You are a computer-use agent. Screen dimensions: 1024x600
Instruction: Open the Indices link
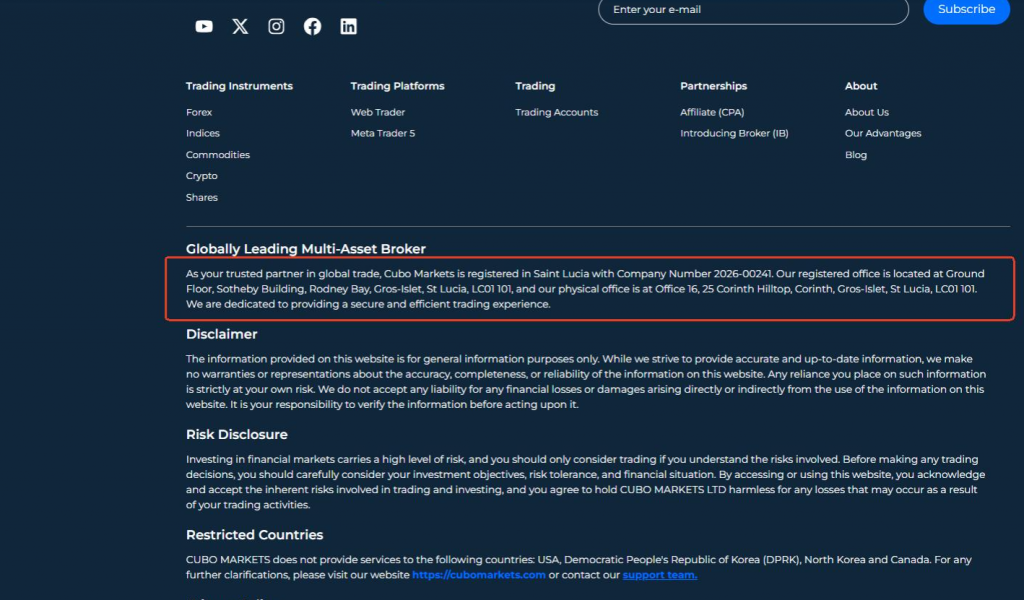(202, 133)
